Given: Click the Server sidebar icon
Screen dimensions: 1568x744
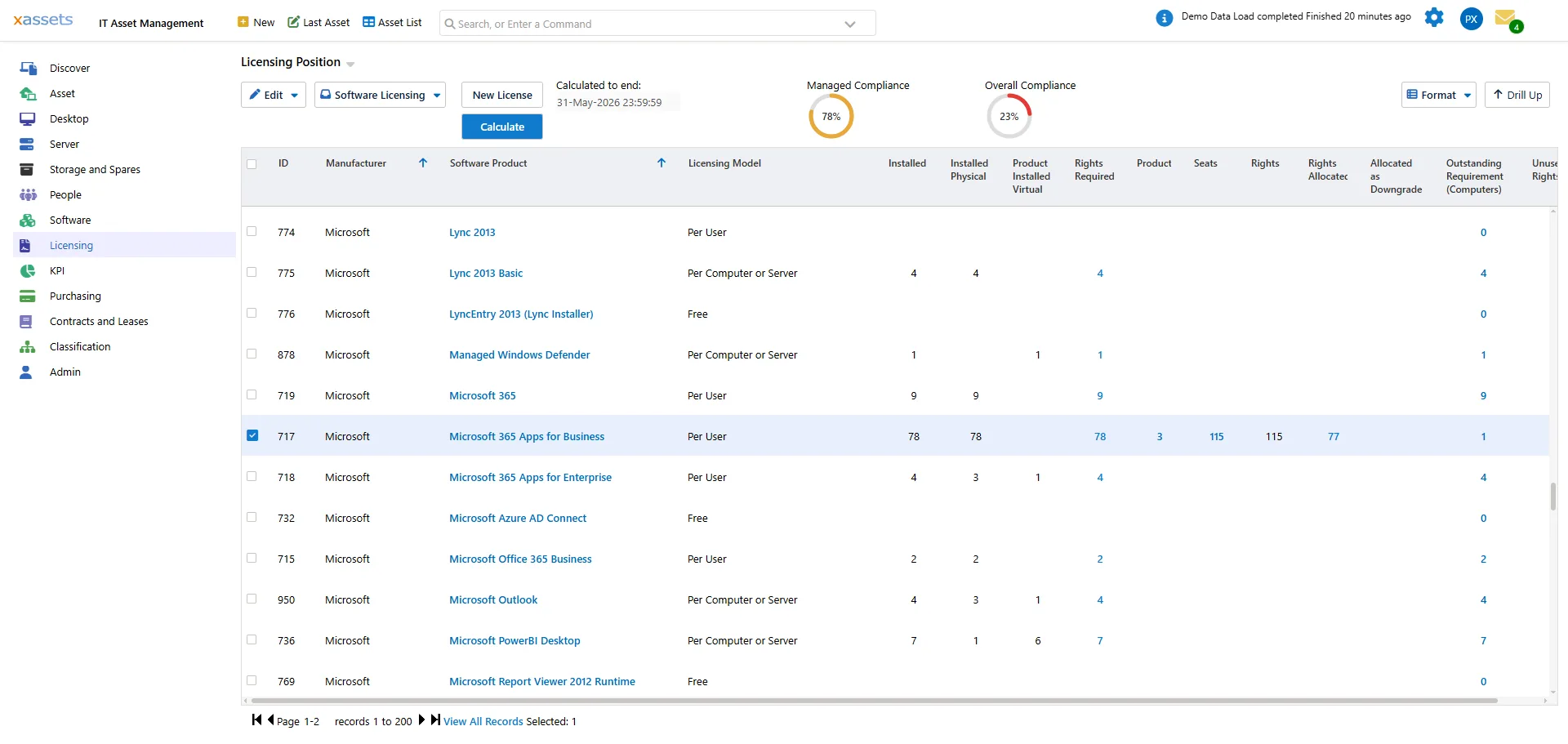Looking at the screenshot, I should 28,145.
